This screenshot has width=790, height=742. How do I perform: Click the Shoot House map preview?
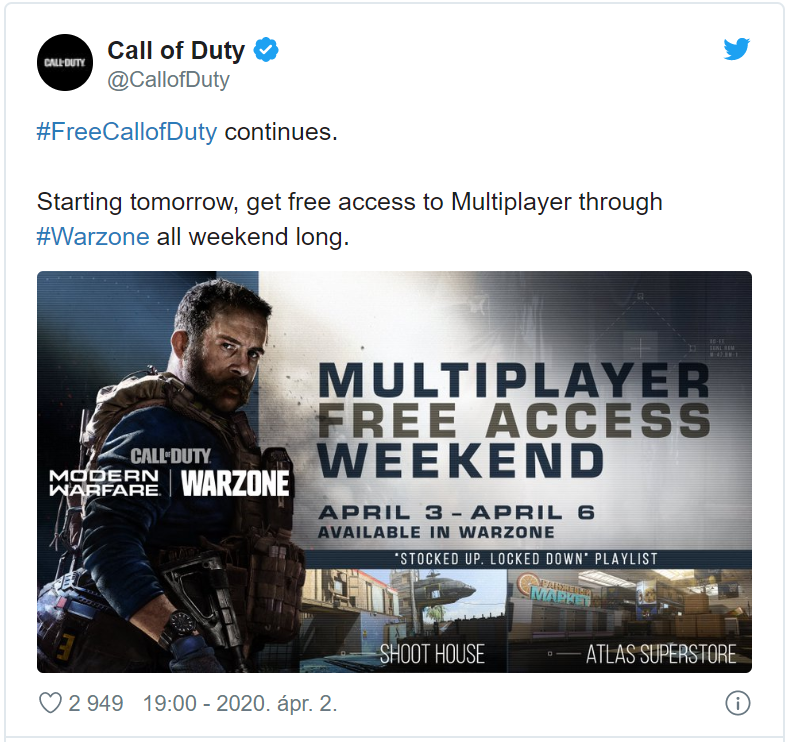tap(403, 621)
